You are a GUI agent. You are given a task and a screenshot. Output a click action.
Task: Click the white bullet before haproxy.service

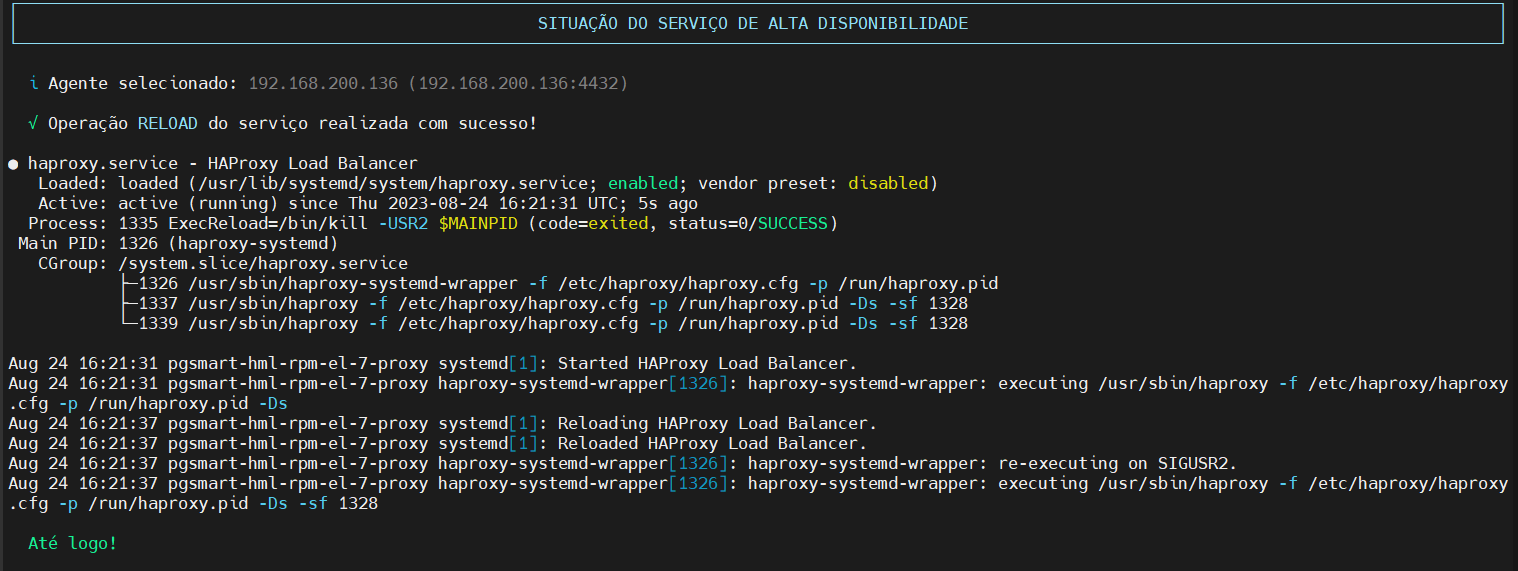point(13,163)
